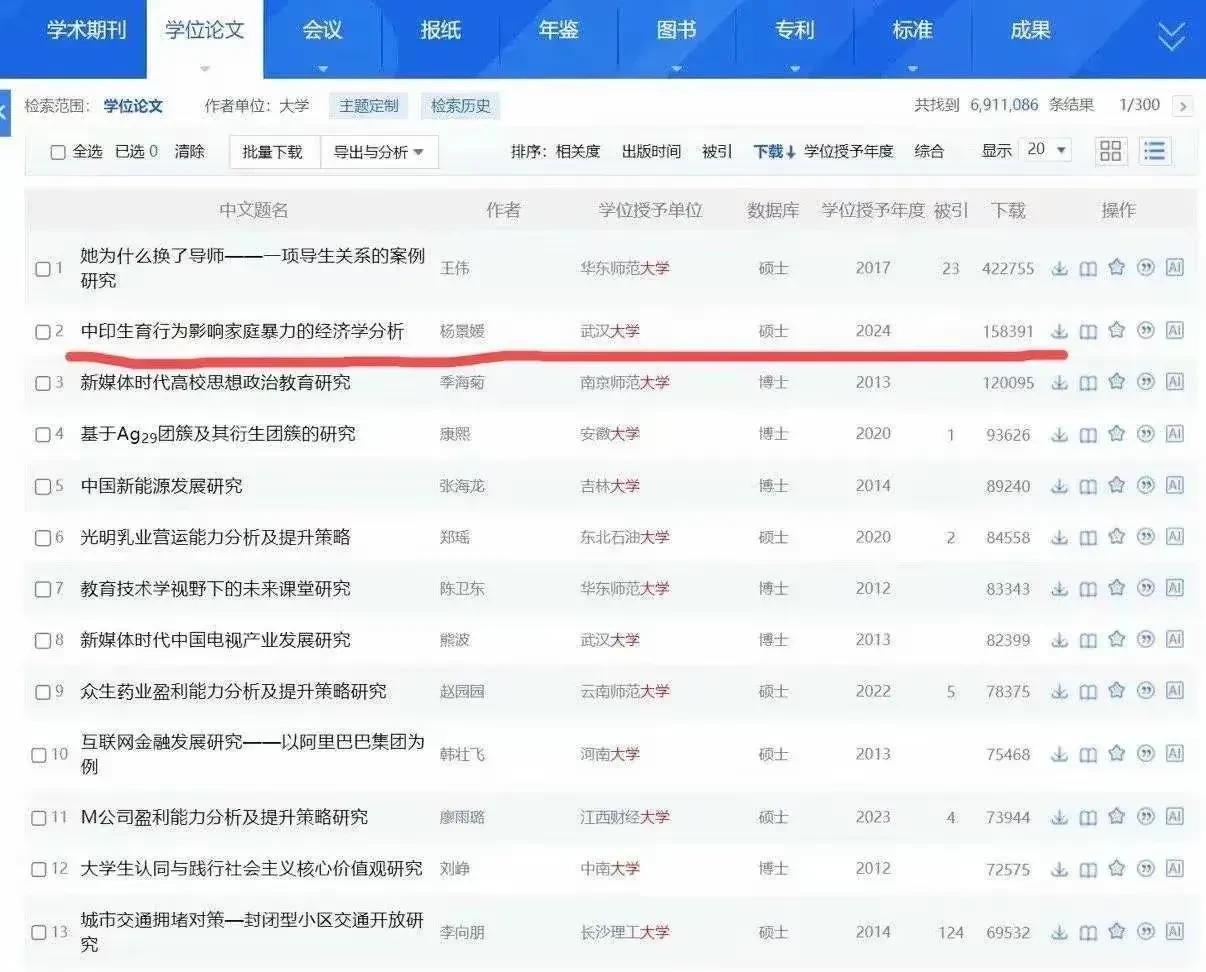Go to next results page arrow
1206x972 pixels.
tap(1182, 106)
